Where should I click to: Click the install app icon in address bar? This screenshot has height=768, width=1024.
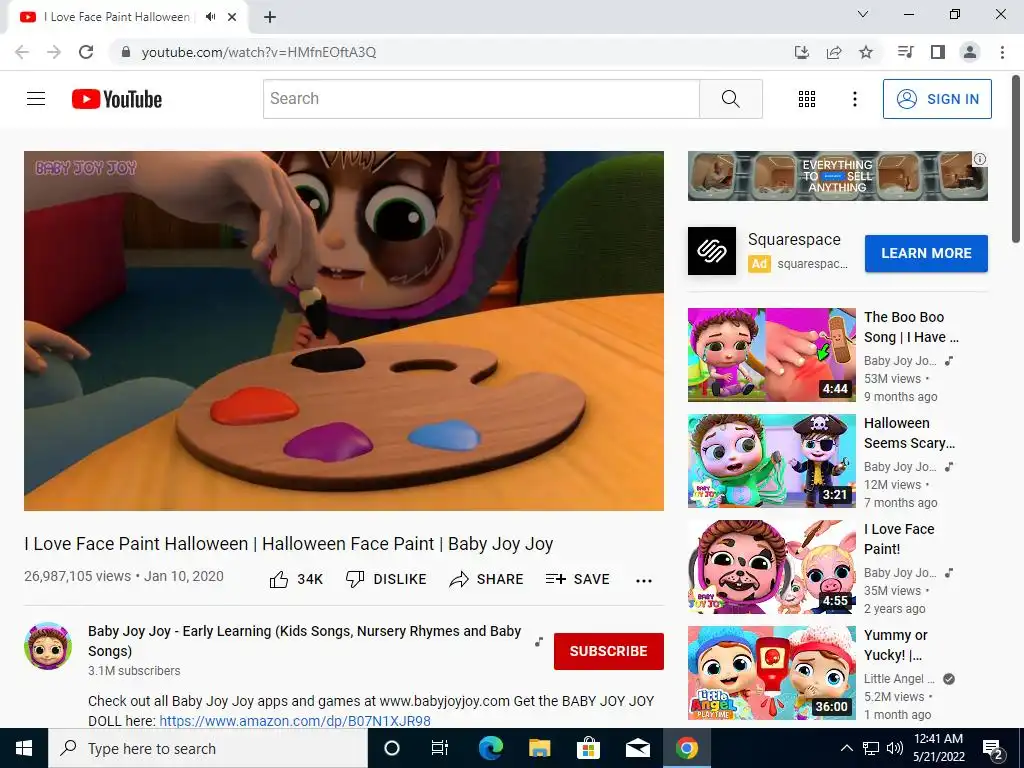coord(801,52)
